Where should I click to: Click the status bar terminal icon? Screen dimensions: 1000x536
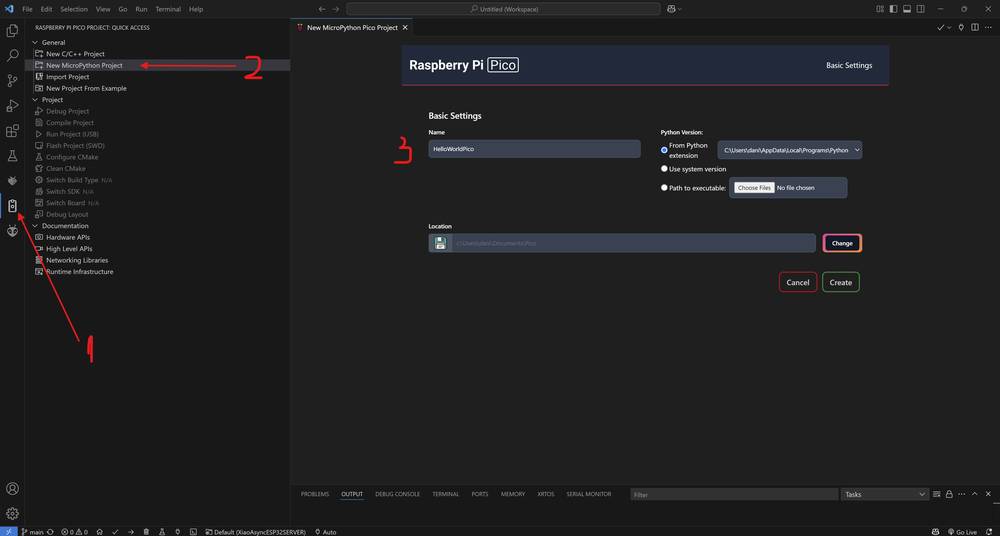point(193,532)
